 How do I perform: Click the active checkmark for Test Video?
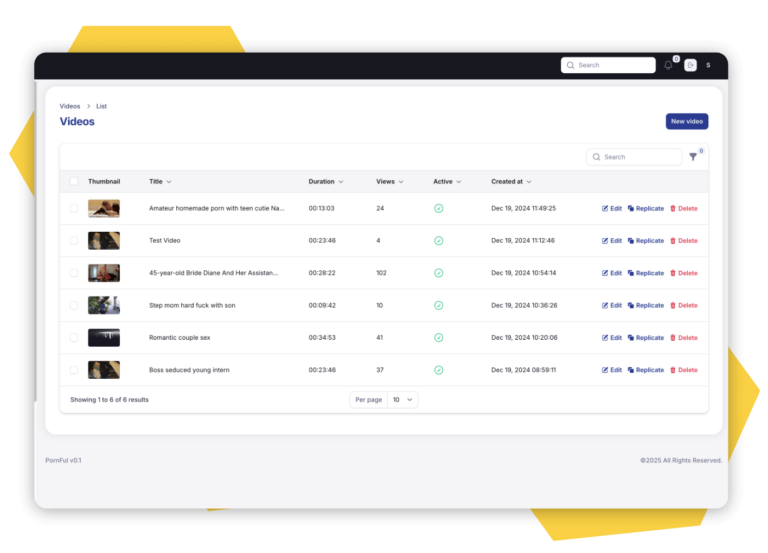click(439, 240)
